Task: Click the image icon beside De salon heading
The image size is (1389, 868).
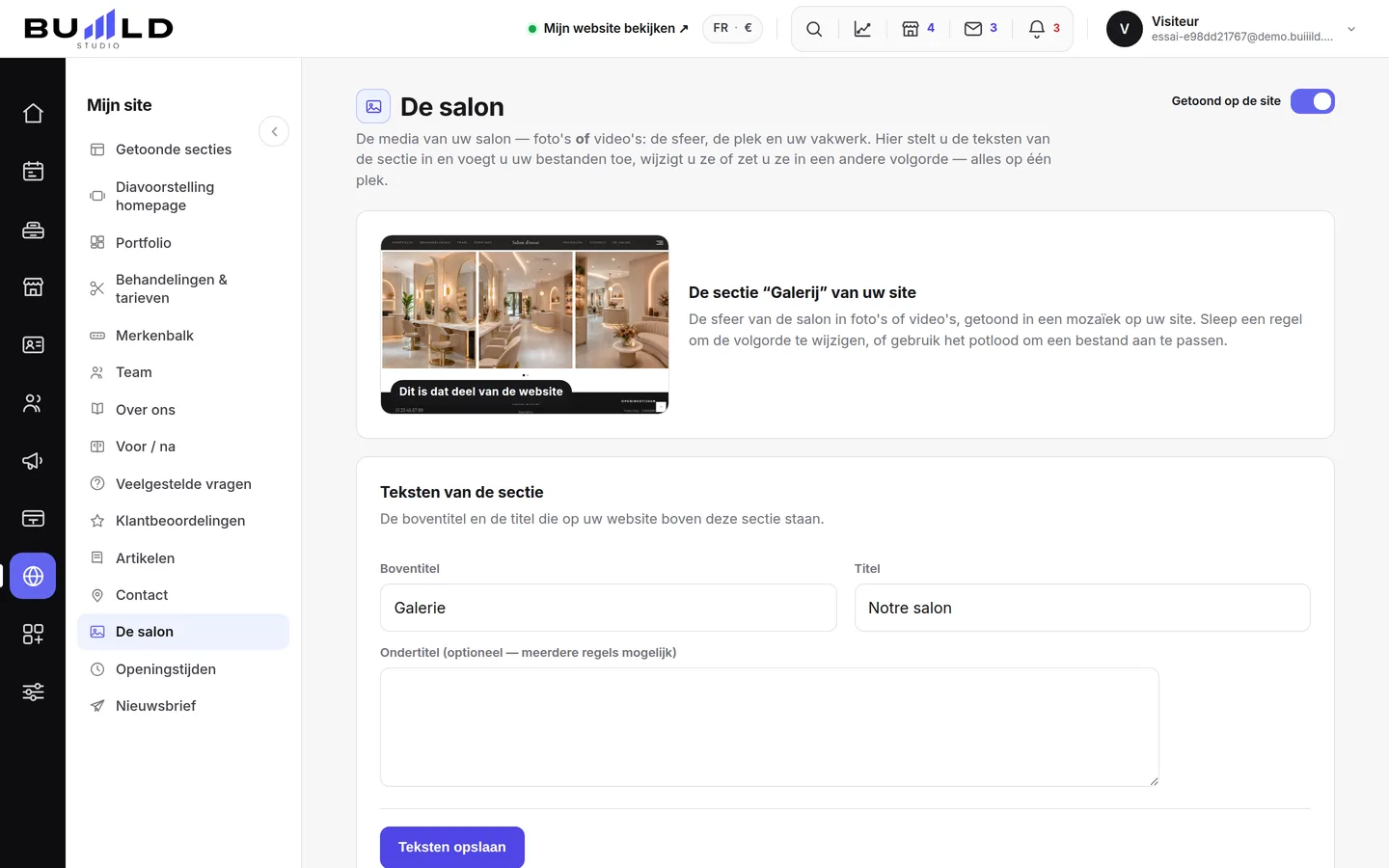Action: [x=373, y=106]
